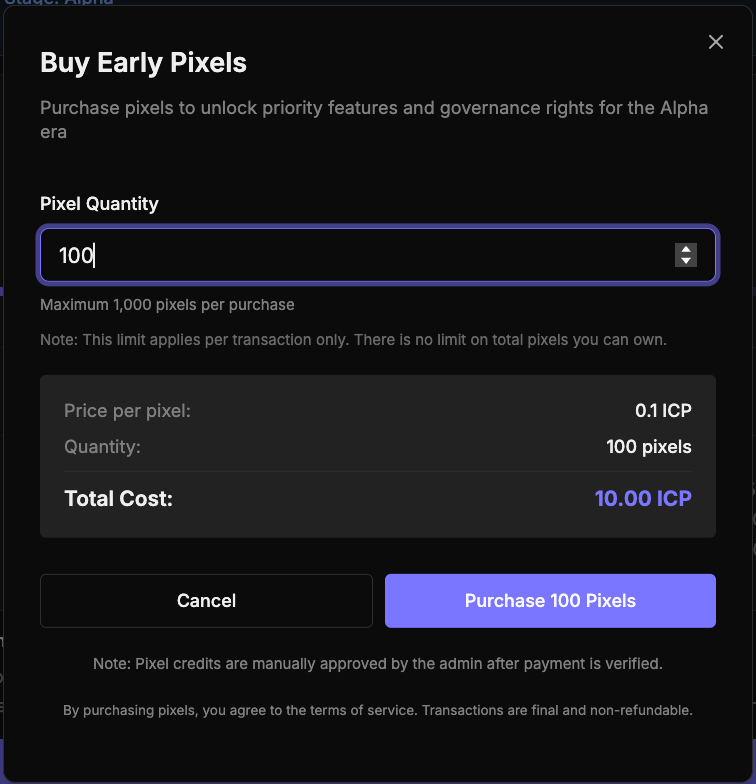
Task: Click the non-refundable transactions sentence
Action: tap(557, 711)
